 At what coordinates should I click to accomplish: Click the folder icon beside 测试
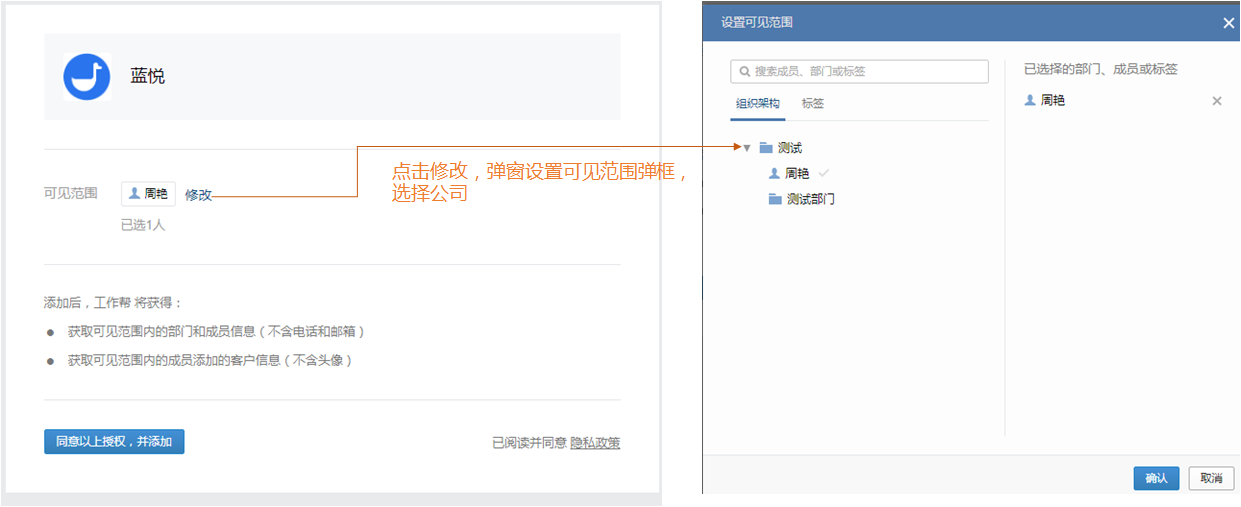click(x=766, y=148)
